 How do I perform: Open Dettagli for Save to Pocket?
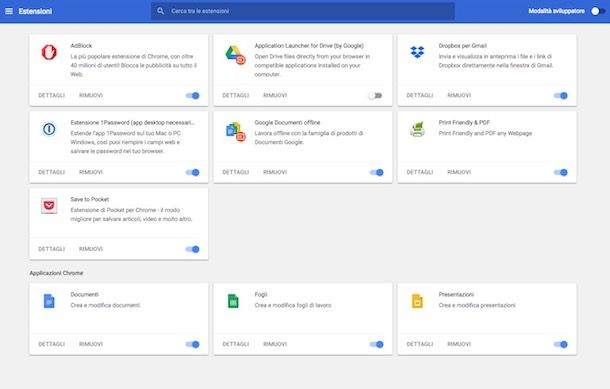pos(51,249)
